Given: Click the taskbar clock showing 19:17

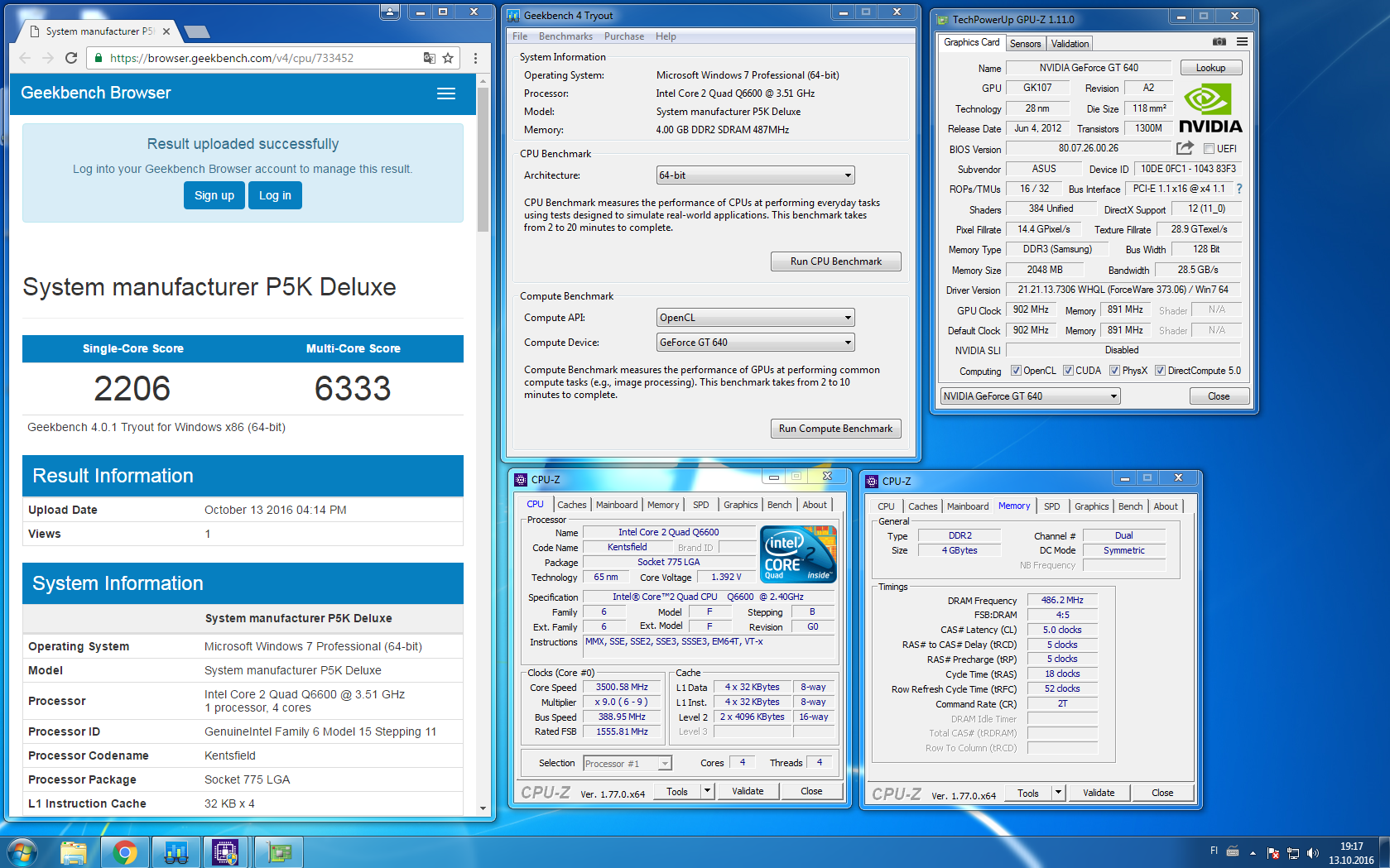Looking at the screenshot, I should tap(1351, 852).
